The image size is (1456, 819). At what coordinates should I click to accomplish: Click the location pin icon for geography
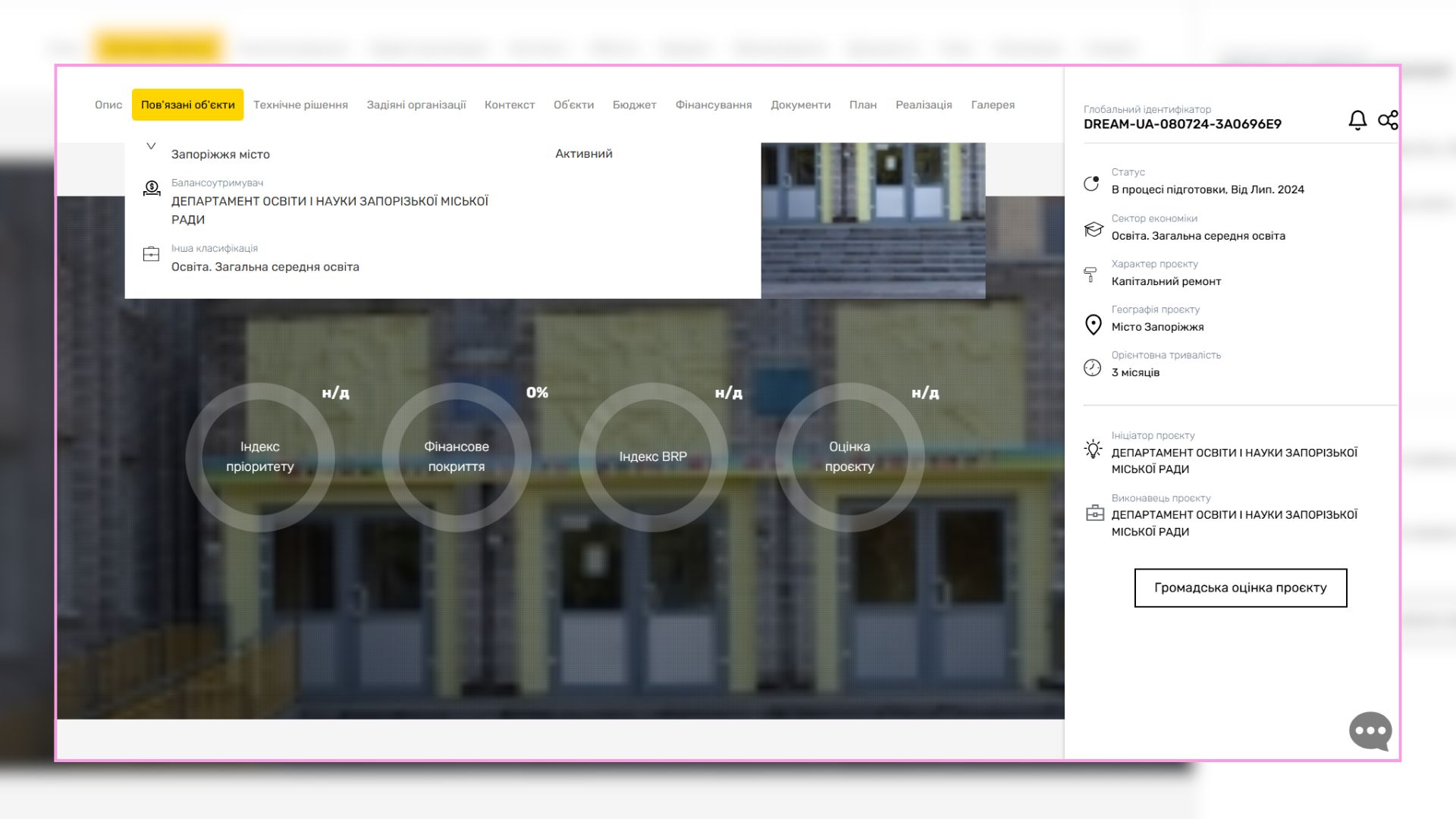[x=1093, y=325]
